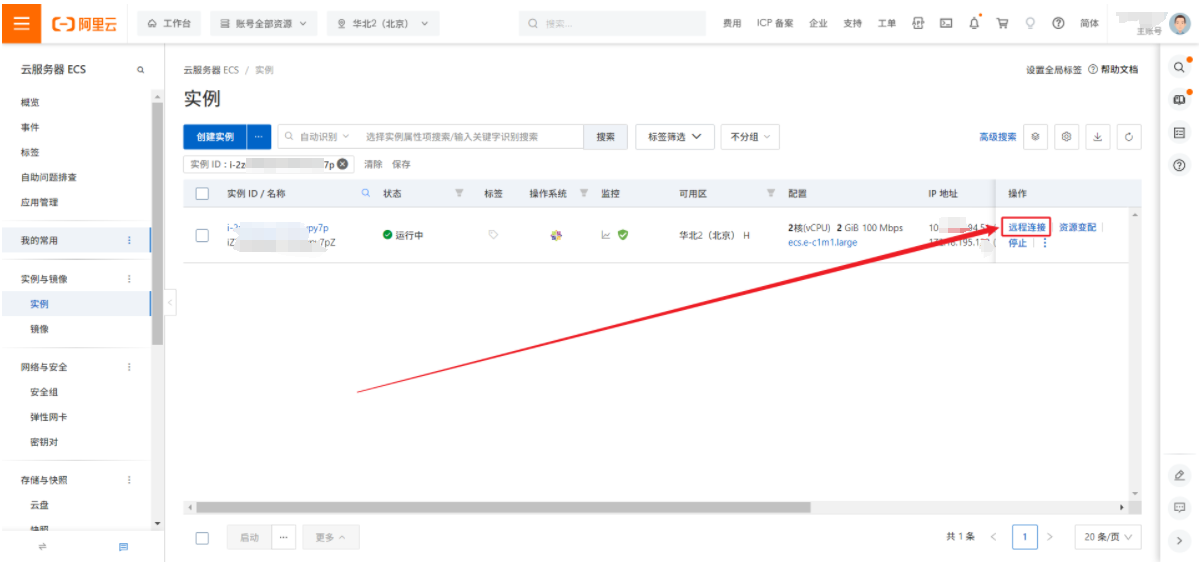
Task: Open the 不分组 grouping dropdown
Action: [750, 137]
